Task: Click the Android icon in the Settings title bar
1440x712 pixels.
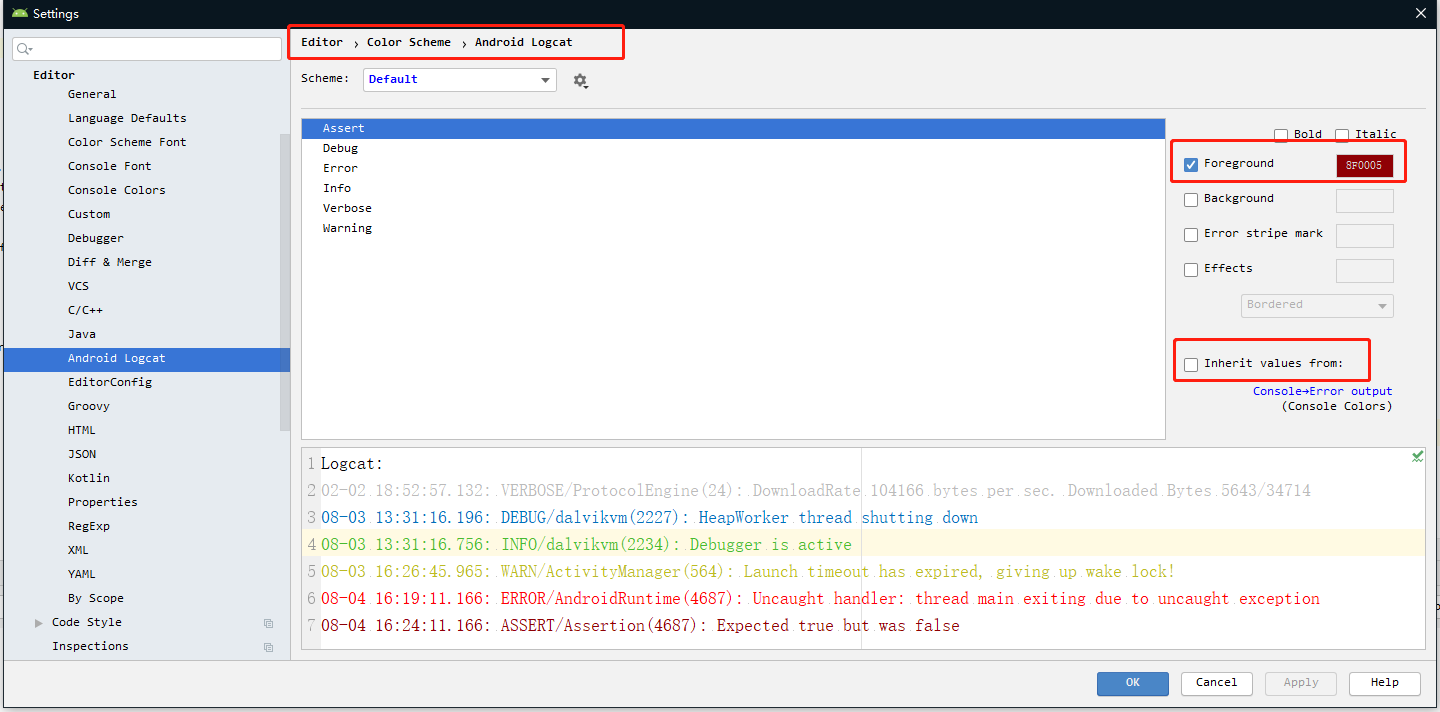Action: coord(19,14)
